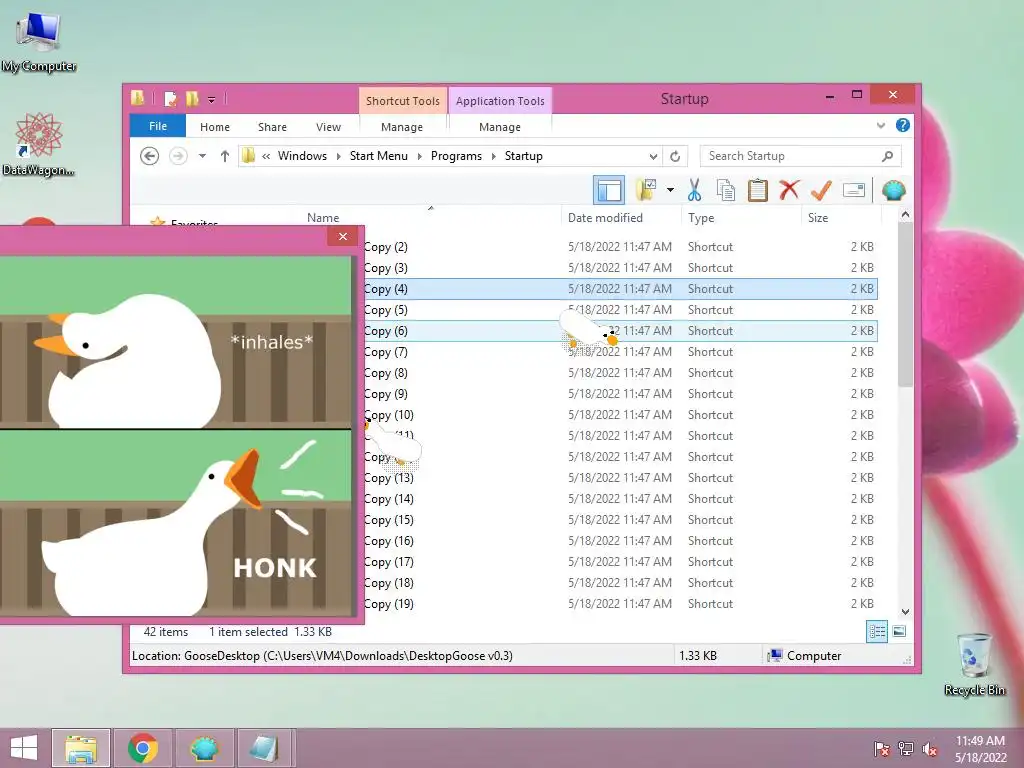Open the Home ribbon tab

click(x=215, y=127)
